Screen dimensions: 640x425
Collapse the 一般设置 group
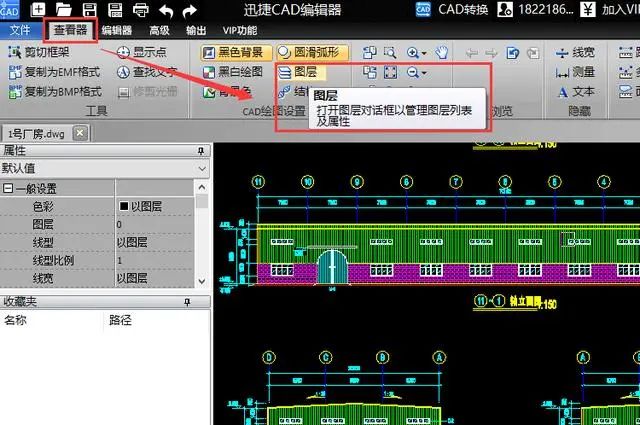pos(8,189)
